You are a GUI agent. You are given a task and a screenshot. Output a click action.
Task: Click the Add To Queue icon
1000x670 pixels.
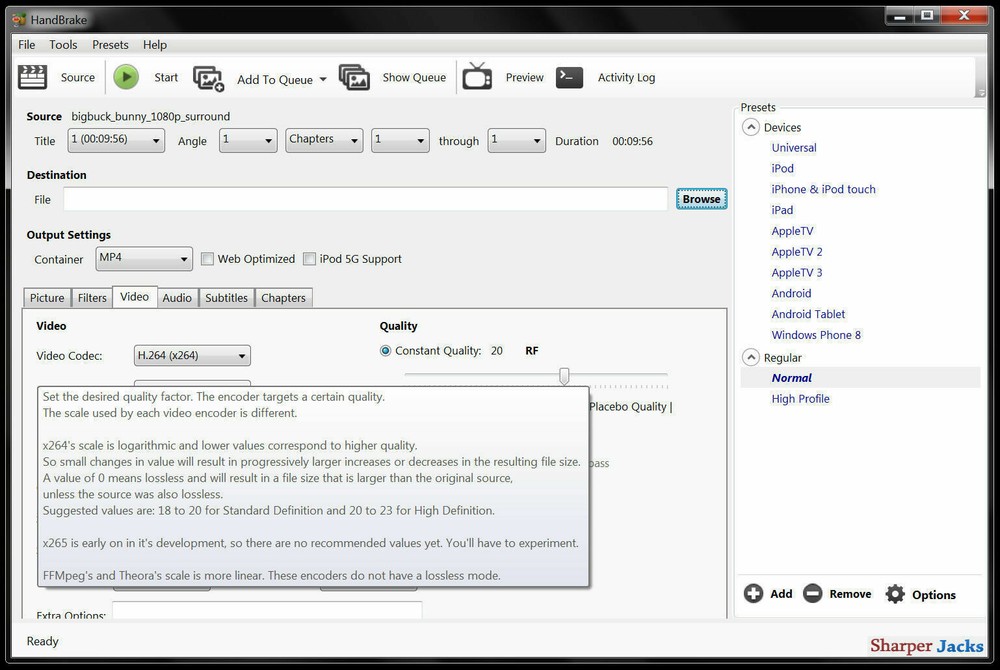pos(208,77)
